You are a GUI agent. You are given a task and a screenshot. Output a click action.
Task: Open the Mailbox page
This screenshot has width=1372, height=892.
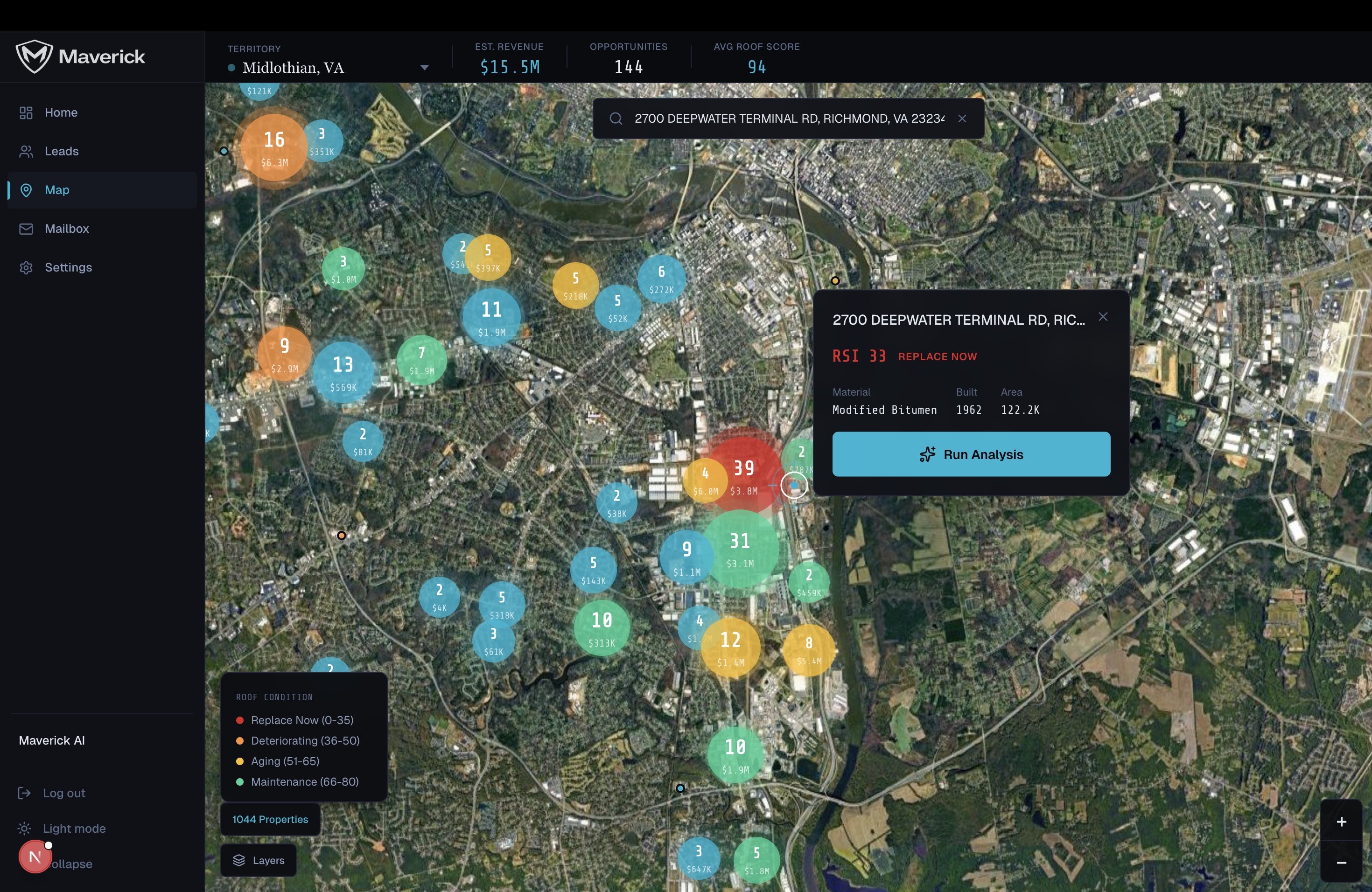point(102,229)
